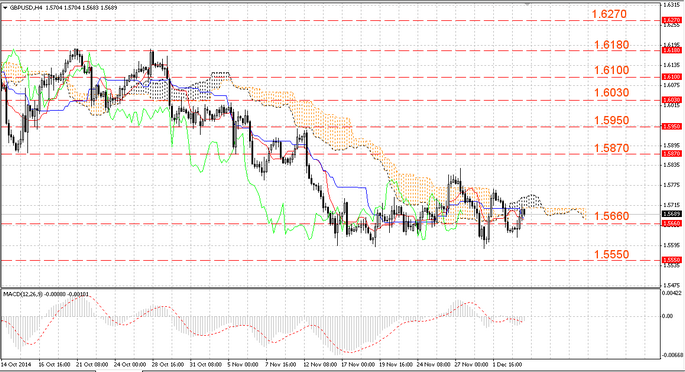Click the red 1.5870 tag on price axis

(x=671, y=154)
